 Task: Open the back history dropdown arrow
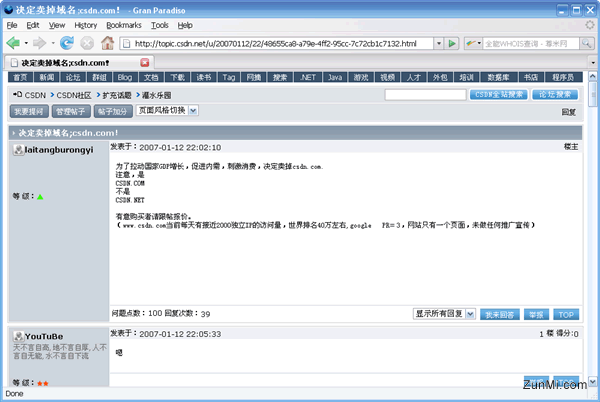(26, 43)
